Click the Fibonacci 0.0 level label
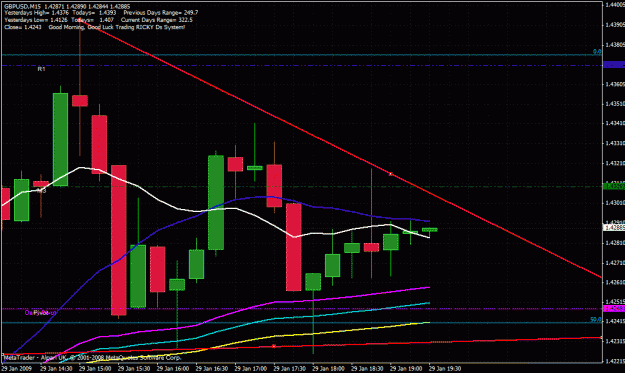This screenshot has height=373, width=625. (x=597, y=52)
